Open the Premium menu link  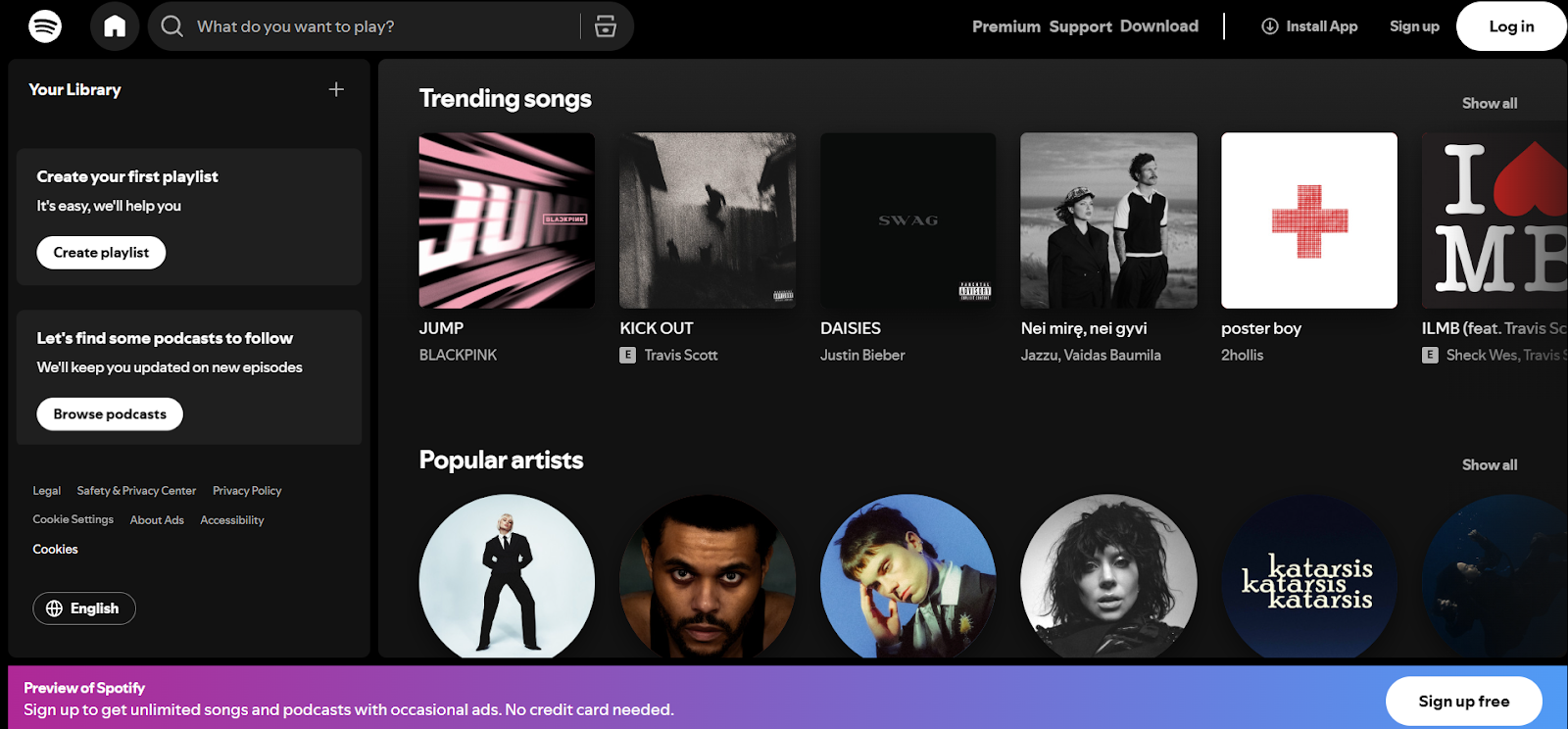[x=1006, y=26]
